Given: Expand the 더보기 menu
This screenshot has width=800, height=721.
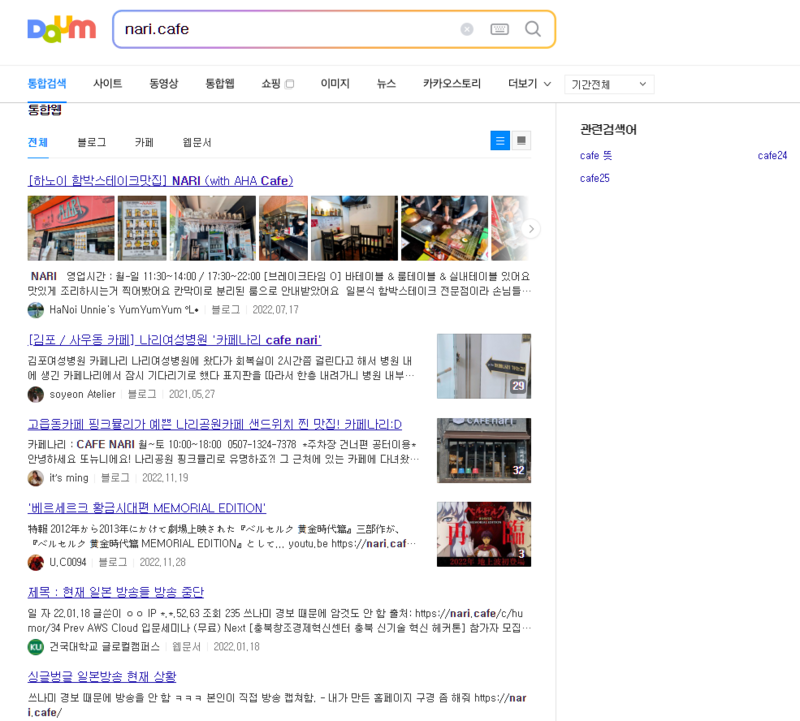Looking at the screenshot, I should tap(530, 84).
